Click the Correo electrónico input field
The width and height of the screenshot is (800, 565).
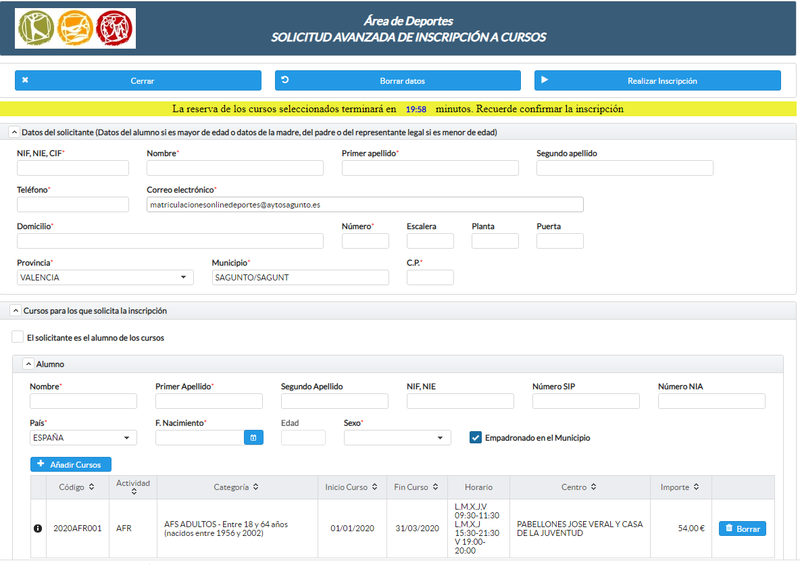tap(365, 205)
